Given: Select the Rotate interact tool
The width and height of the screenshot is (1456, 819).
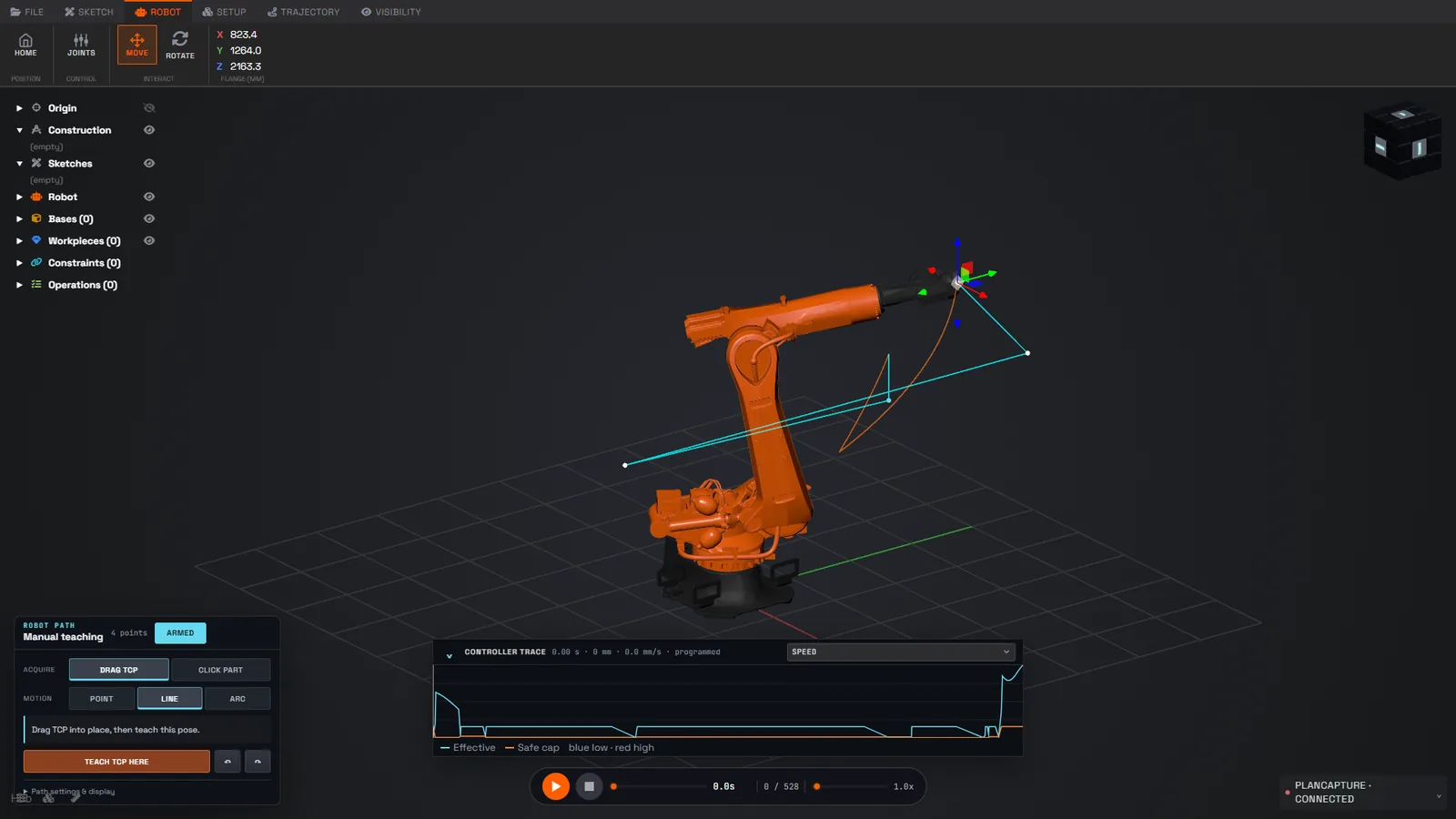Looking at the screenshot, I should point(180,45).
